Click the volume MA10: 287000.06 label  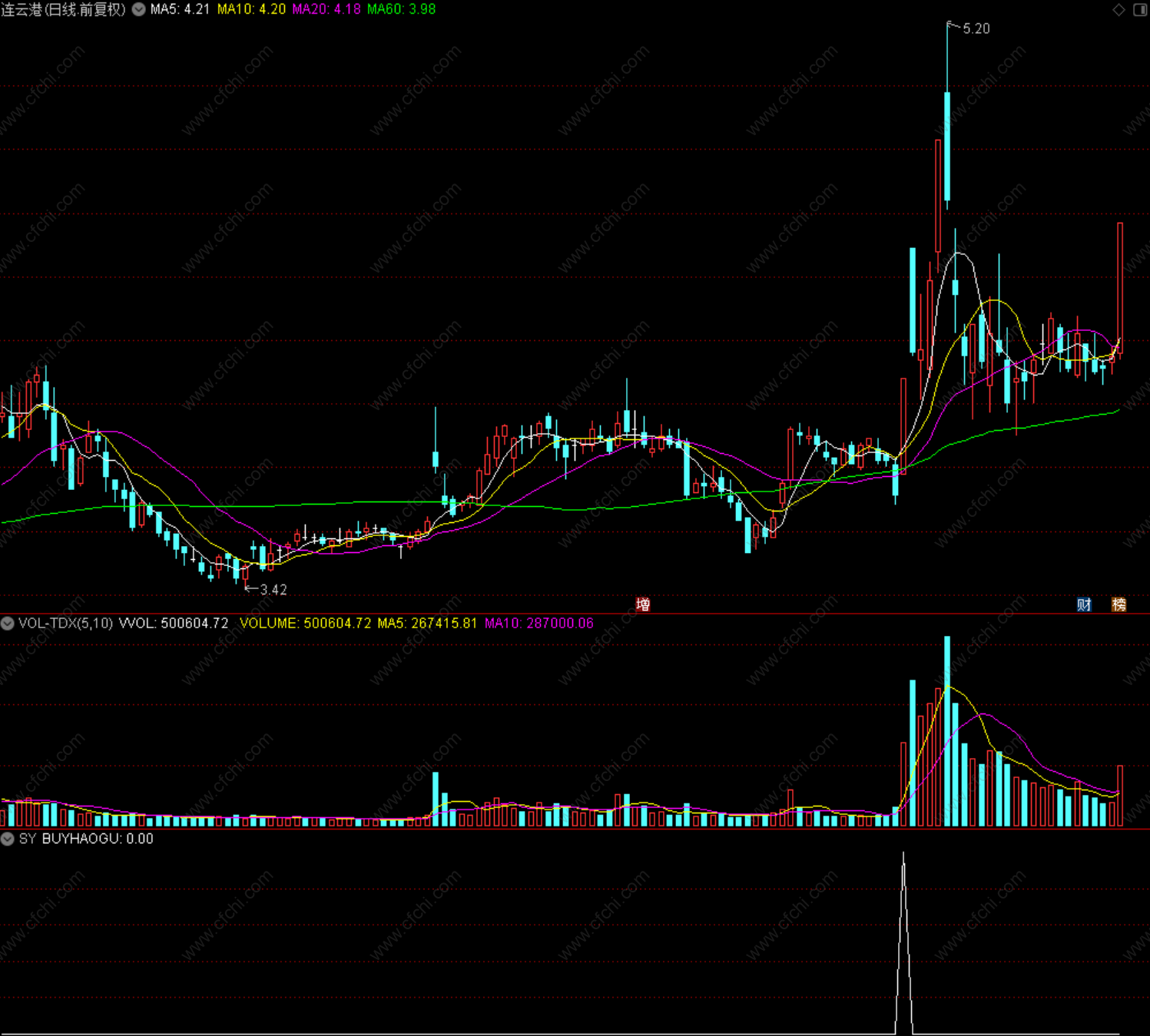point(539,623)
